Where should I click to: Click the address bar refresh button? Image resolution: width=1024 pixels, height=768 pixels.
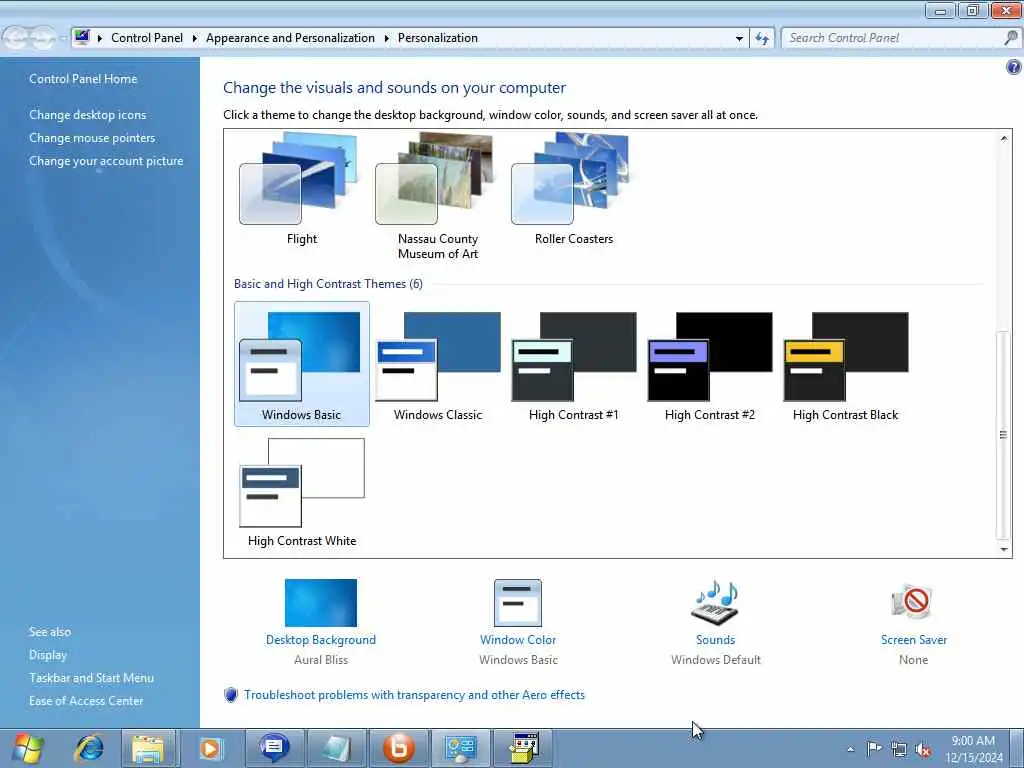(761, 39)
